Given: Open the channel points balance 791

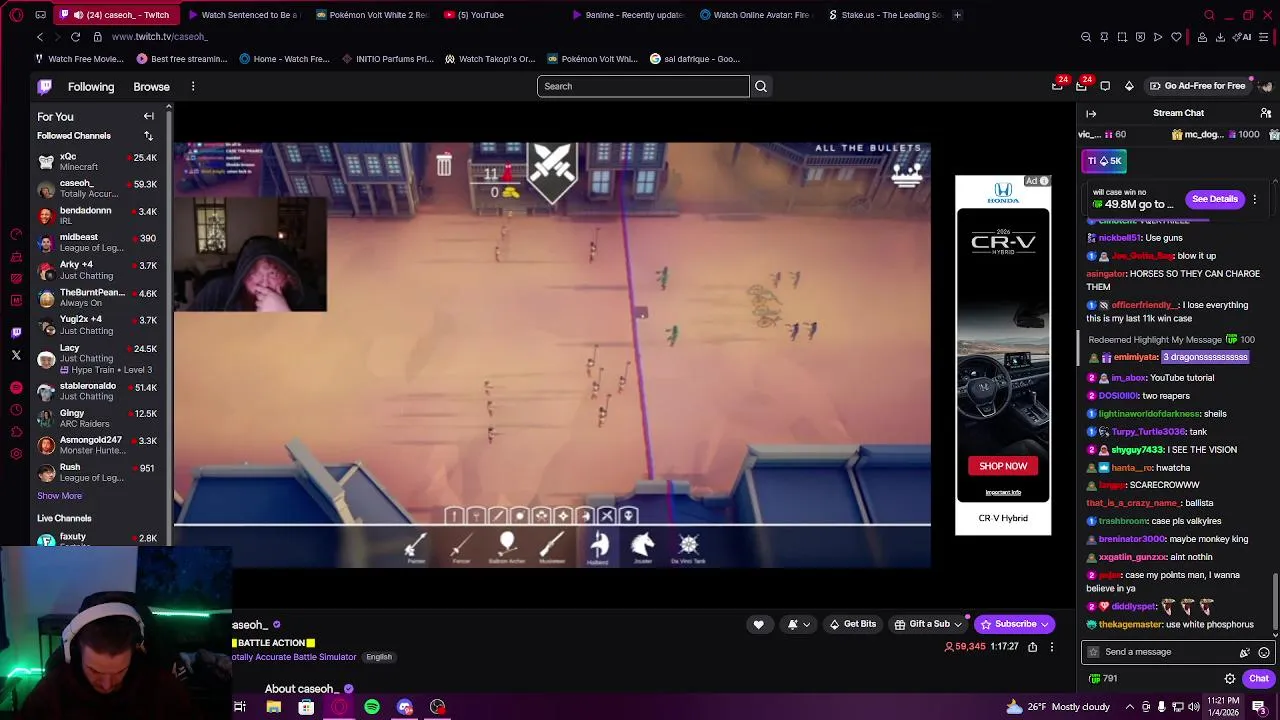Looking at the screenshot, I should (1102, 678).
